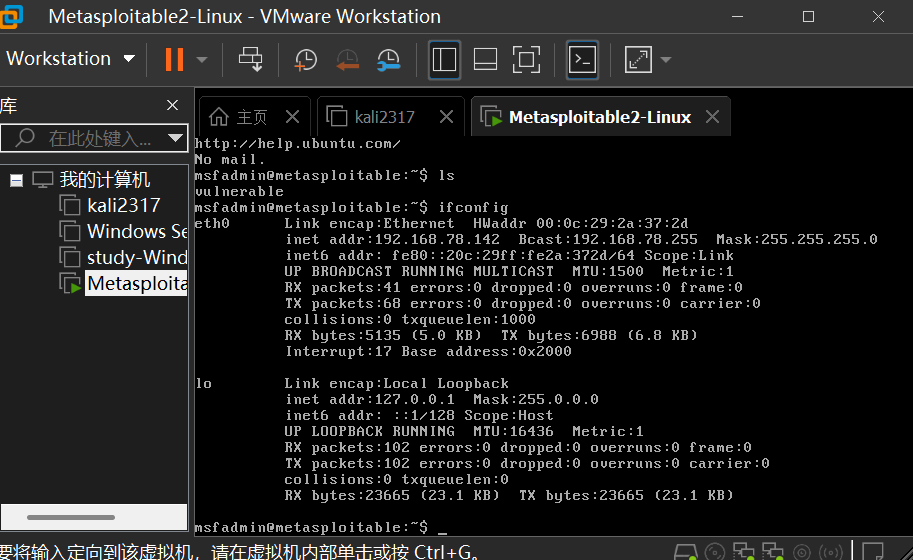Take a snapshot of this VM
Image resolution: width=913 pixels, height=560 pixels.
[305, 59]
